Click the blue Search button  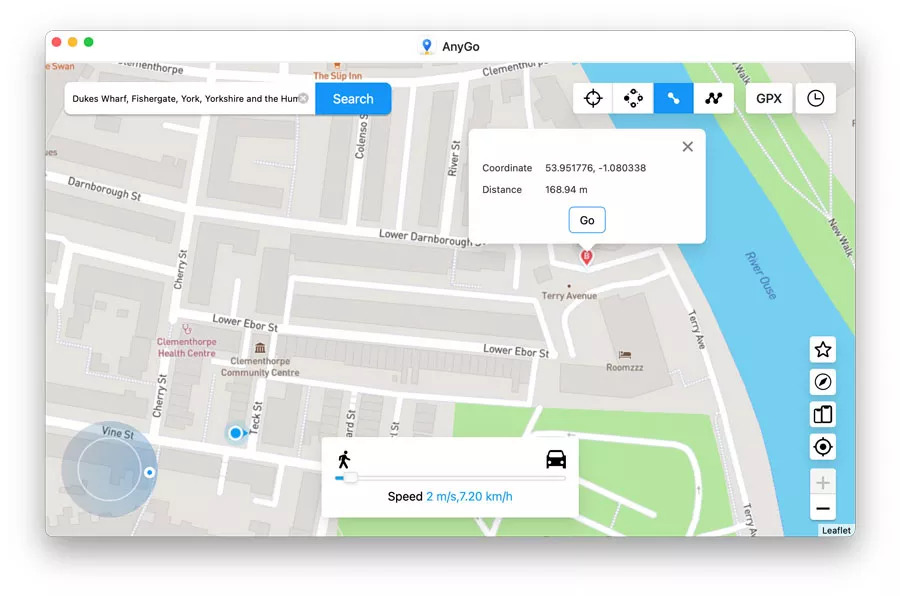click(x=353, y=99)
